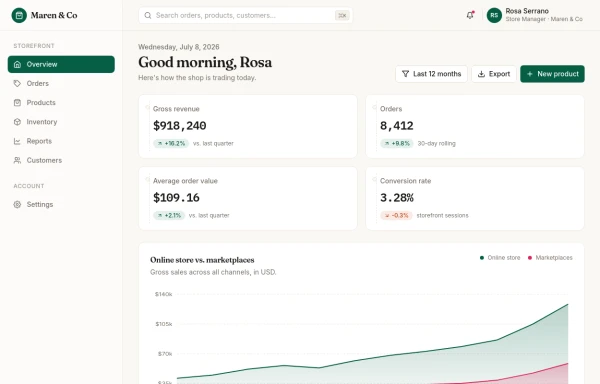This screenshot has width=600, height=384.
Task: Click the -0.3% change badge
Action: tap(396, 215)
